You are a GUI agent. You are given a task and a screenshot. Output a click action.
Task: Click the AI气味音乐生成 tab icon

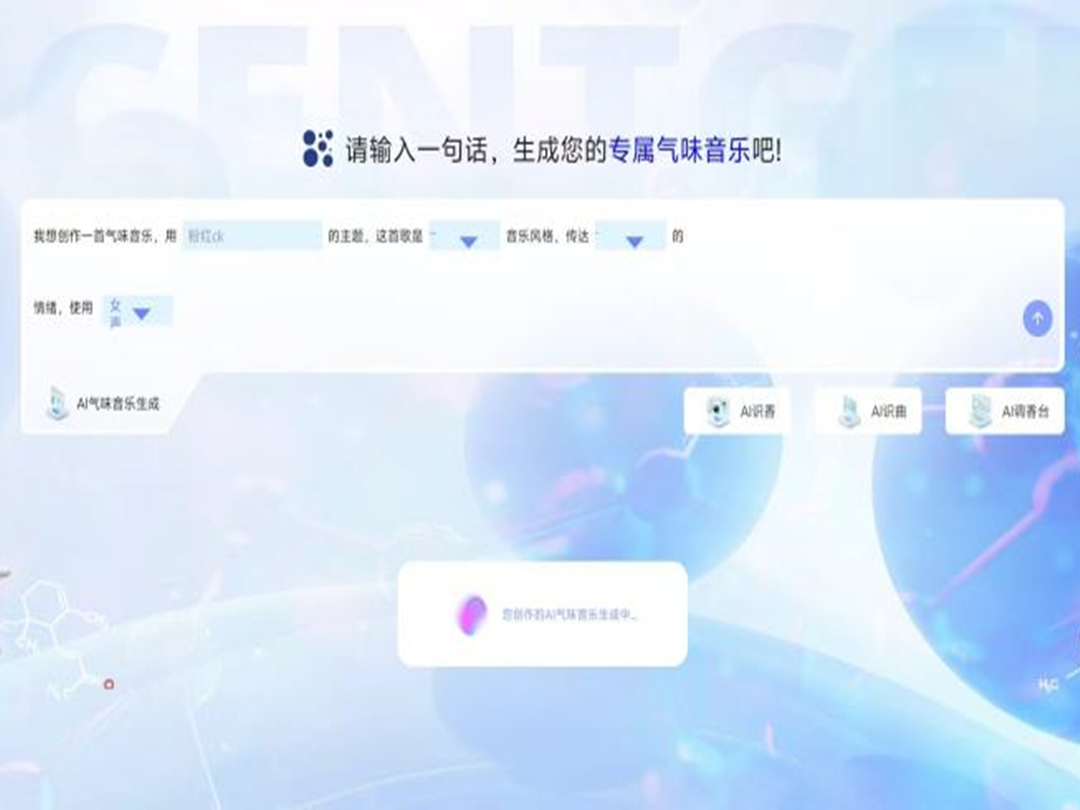(57, 403)
